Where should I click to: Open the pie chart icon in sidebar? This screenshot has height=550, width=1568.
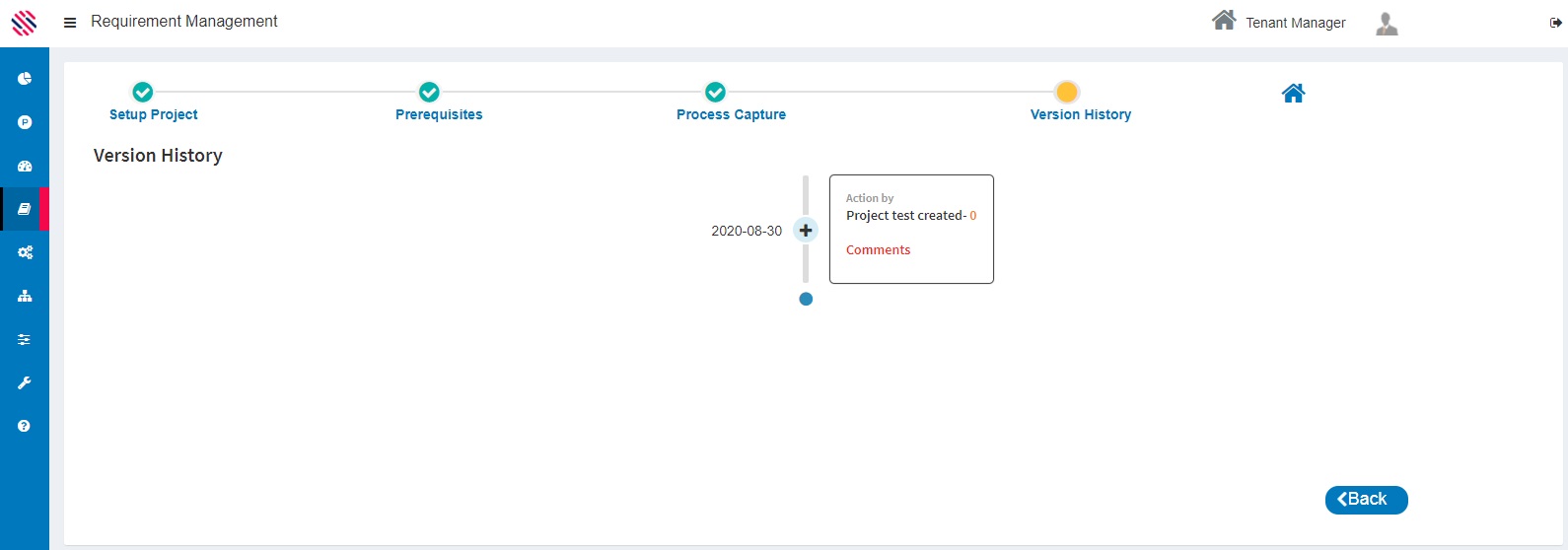25,79
